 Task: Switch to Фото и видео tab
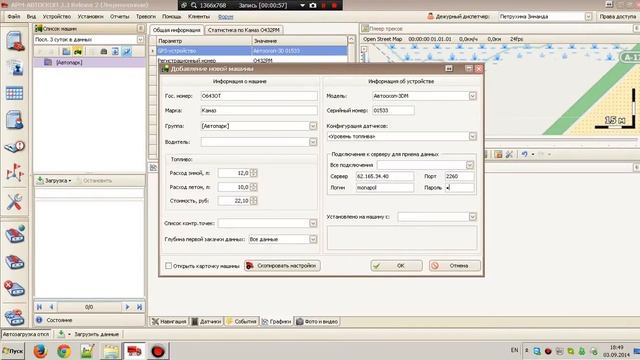point(318,322)
